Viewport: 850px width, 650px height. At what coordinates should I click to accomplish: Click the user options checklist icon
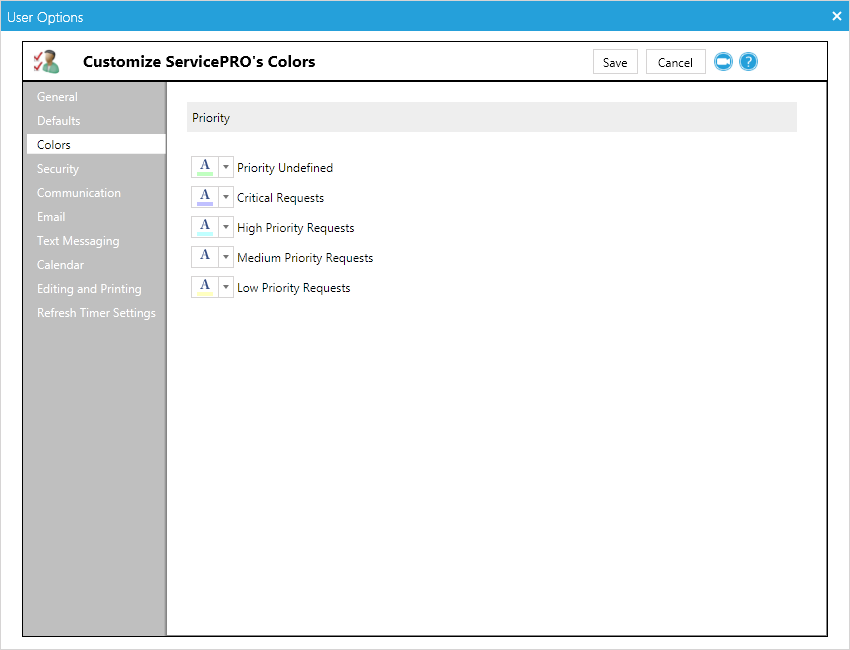[46, 62]
